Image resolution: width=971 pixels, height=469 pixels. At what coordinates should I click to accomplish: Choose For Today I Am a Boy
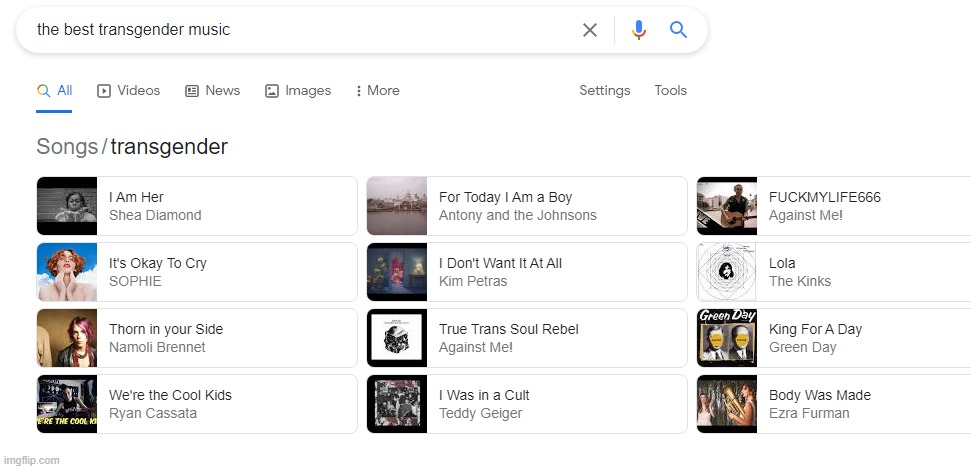527,206
